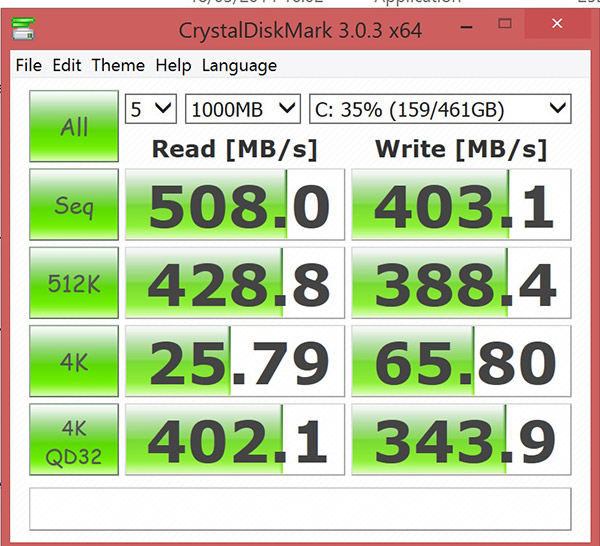Minimize the CrystalDiskMark window
Viewport: 600px width, 546px height.
coord(466,27)
